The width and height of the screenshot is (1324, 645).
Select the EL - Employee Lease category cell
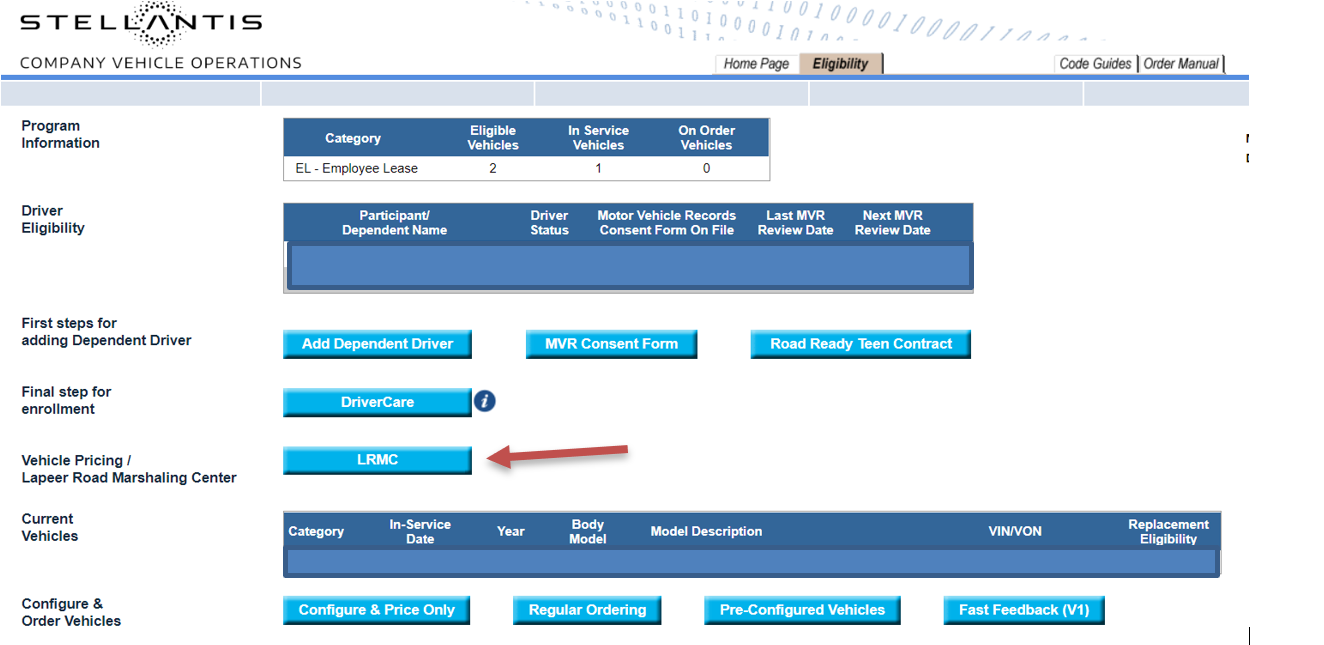(x=357, y=169)
